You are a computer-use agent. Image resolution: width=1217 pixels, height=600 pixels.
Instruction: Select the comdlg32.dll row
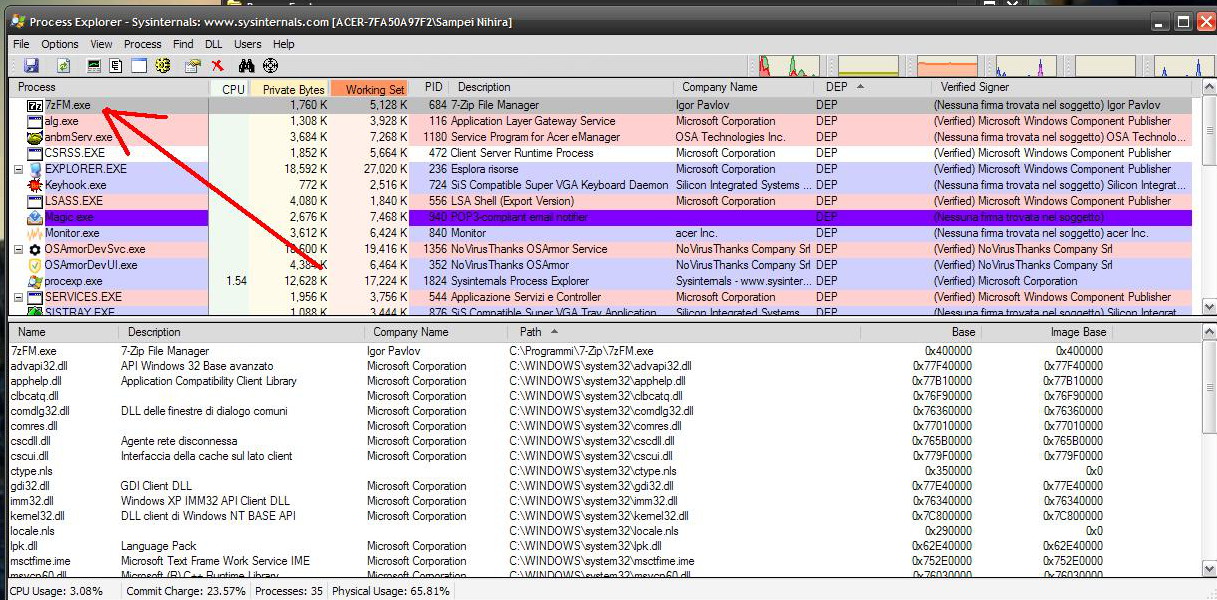coord(603,411)
